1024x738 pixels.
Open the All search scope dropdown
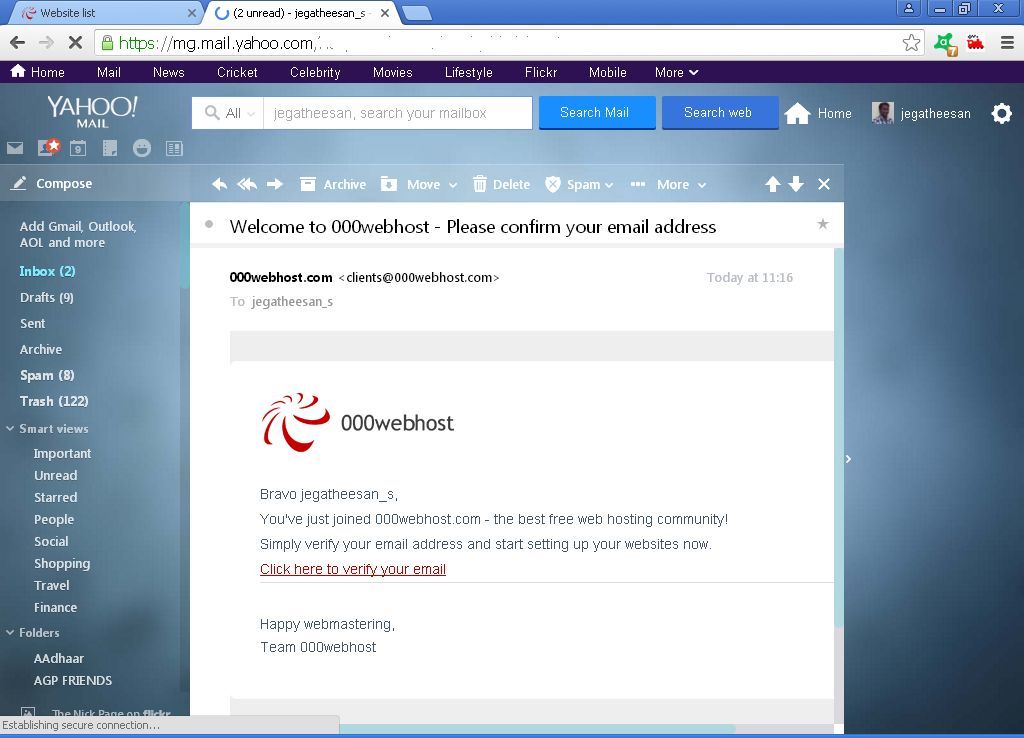(x=229, y=113)
